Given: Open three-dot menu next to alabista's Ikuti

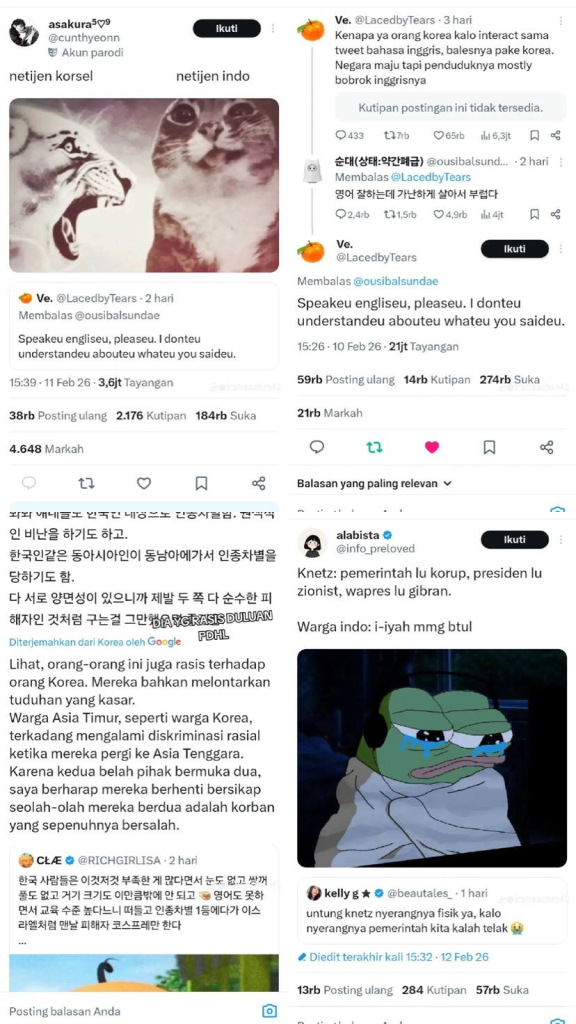Looking at the screenshot, I should tap(561, 540).
